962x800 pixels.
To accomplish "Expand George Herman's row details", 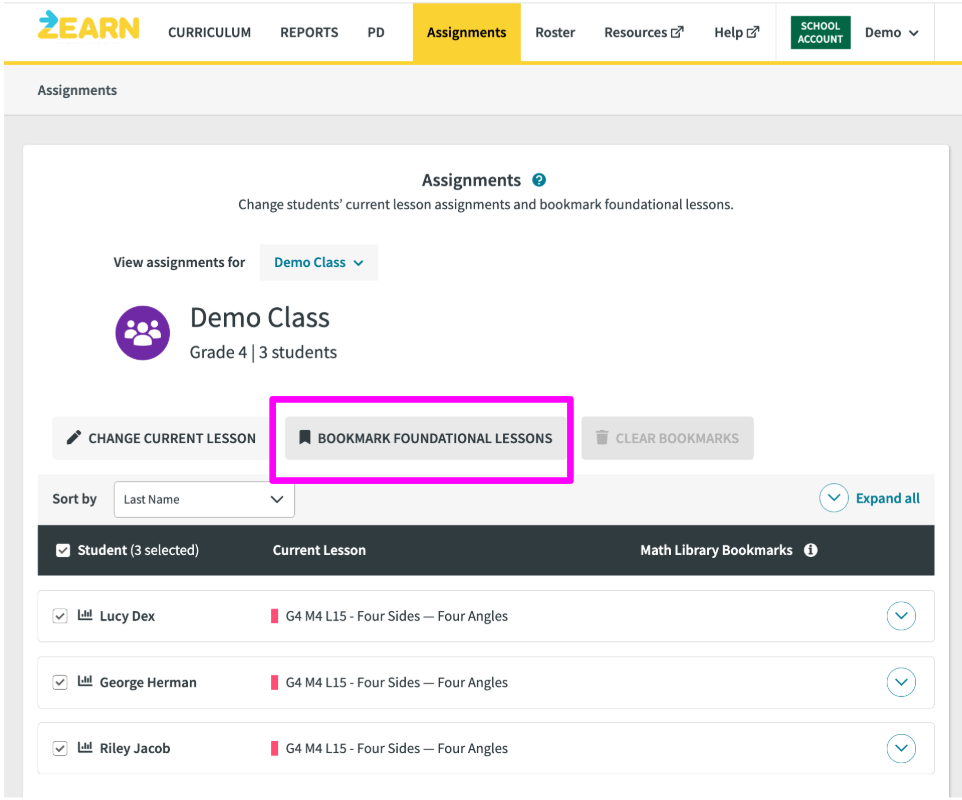I will 901,682.
